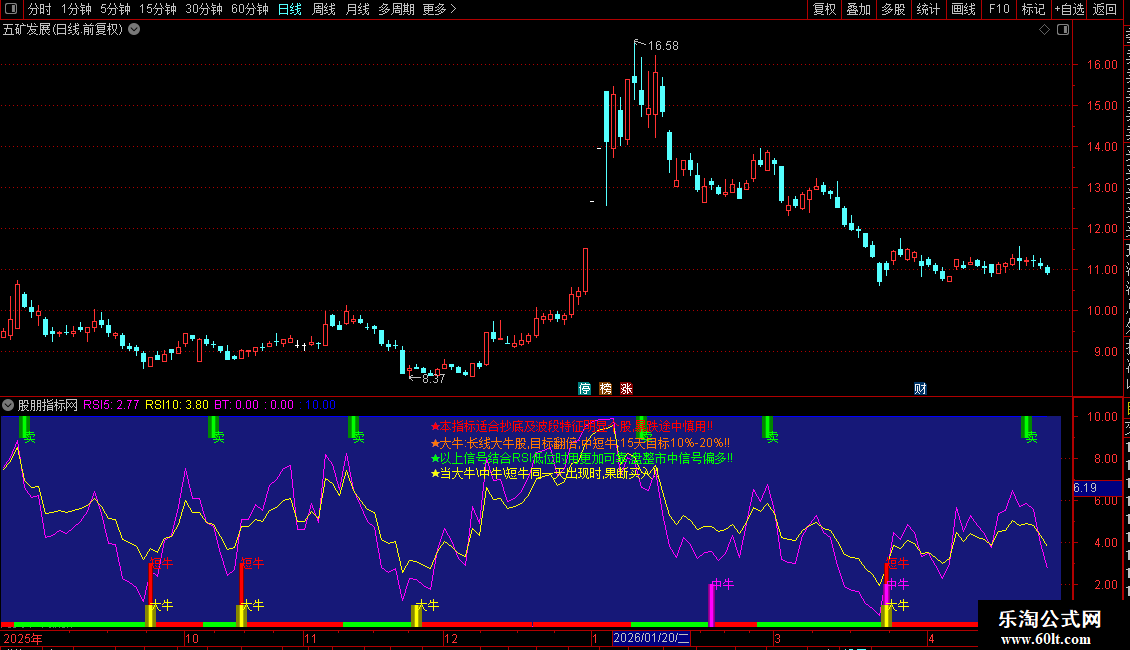This screenshot has height=650, width=1130.
Task: Click month 11 on time axis
Action: click(x=311, y=638)
